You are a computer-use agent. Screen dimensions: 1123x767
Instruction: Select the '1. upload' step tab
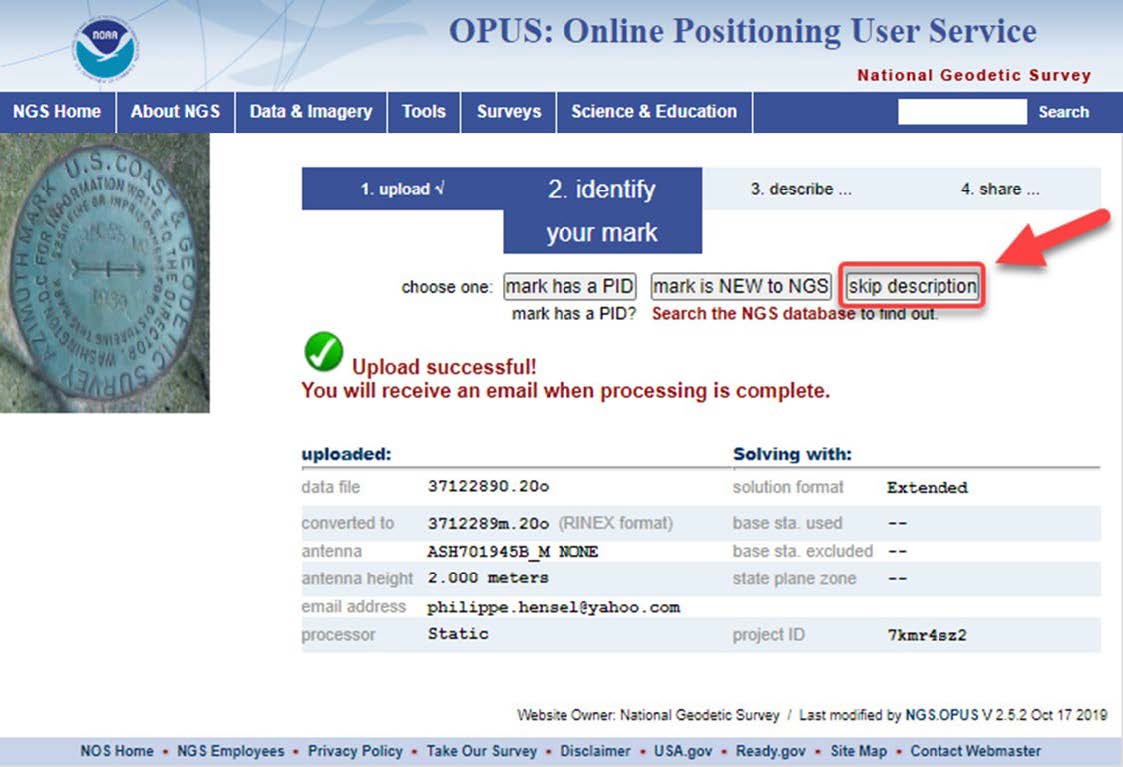click(402, 189)
